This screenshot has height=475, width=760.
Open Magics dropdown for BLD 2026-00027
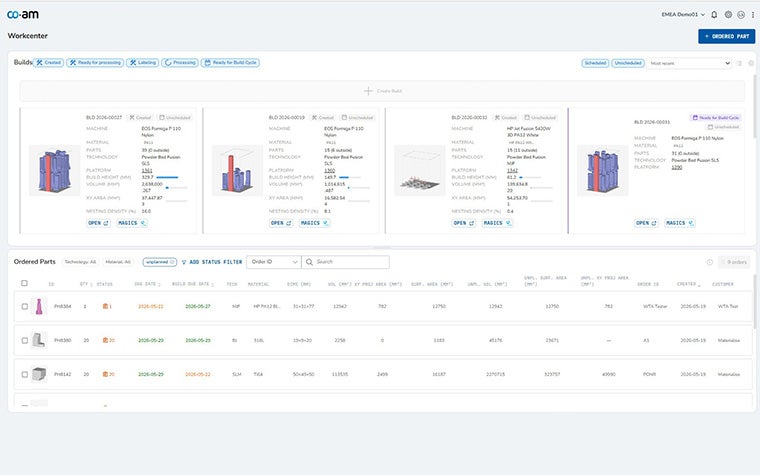pyautogui.click(x=132, y=223)
